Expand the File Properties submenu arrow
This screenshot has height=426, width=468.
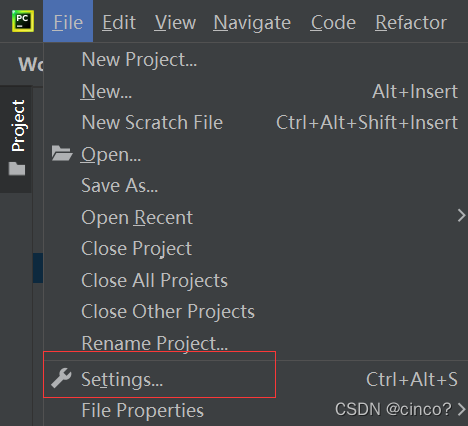tap(461, 410)
